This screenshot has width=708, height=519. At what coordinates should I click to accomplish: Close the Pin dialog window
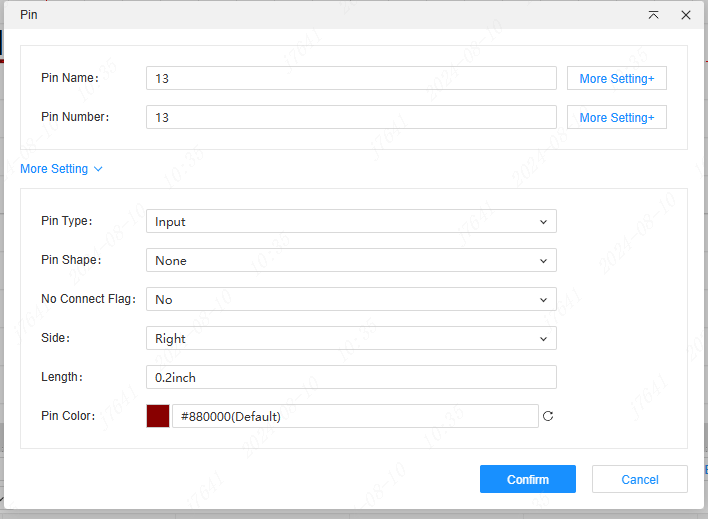(686, 15)
